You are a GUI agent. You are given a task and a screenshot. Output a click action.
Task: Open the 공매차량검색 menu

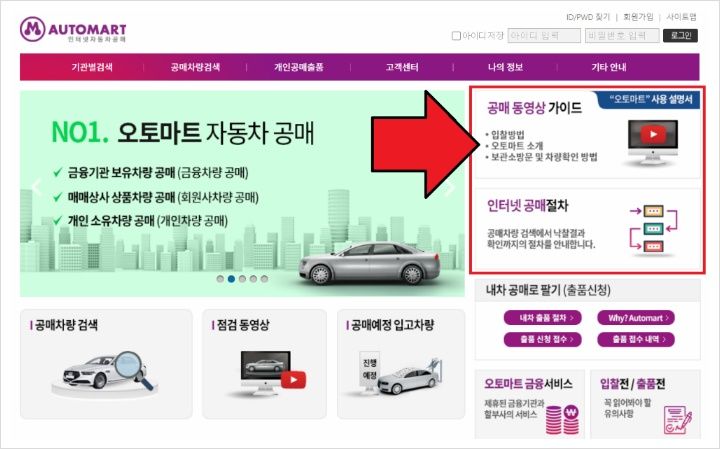coord(195,67)
